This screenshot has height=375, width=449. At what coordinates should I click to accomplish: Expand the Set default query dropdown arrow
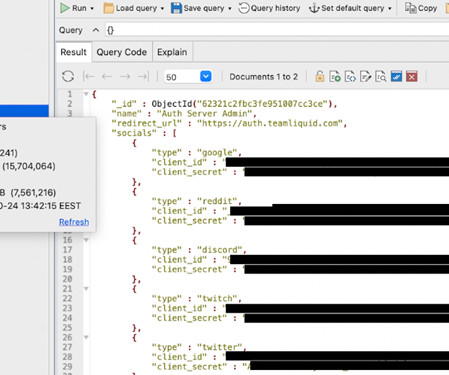click(390, 8)
